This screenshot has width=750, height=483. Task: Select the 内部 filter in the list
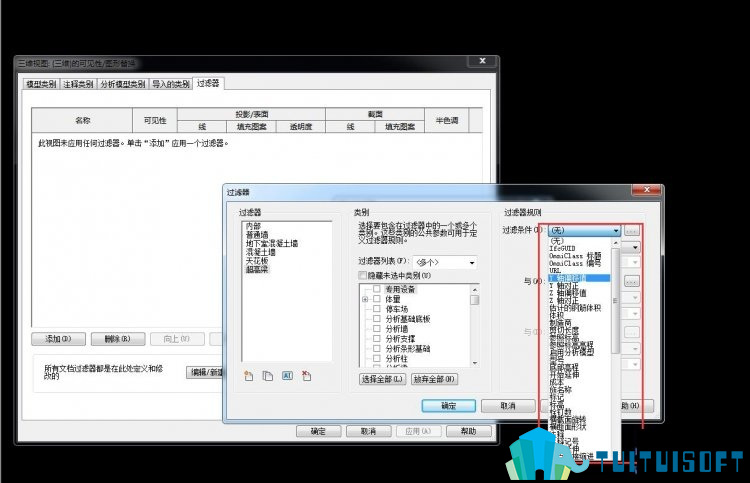pos(253,226)
